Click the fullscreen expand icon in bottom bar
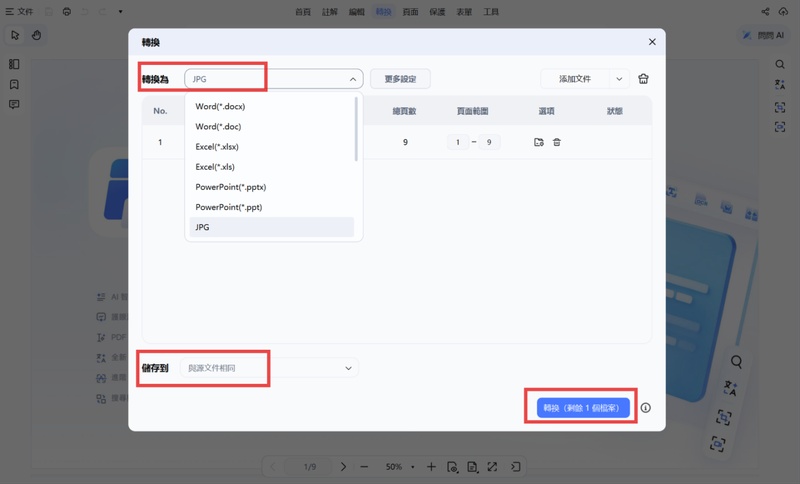Screen dimensions: 800x484 tap(492, 467)
